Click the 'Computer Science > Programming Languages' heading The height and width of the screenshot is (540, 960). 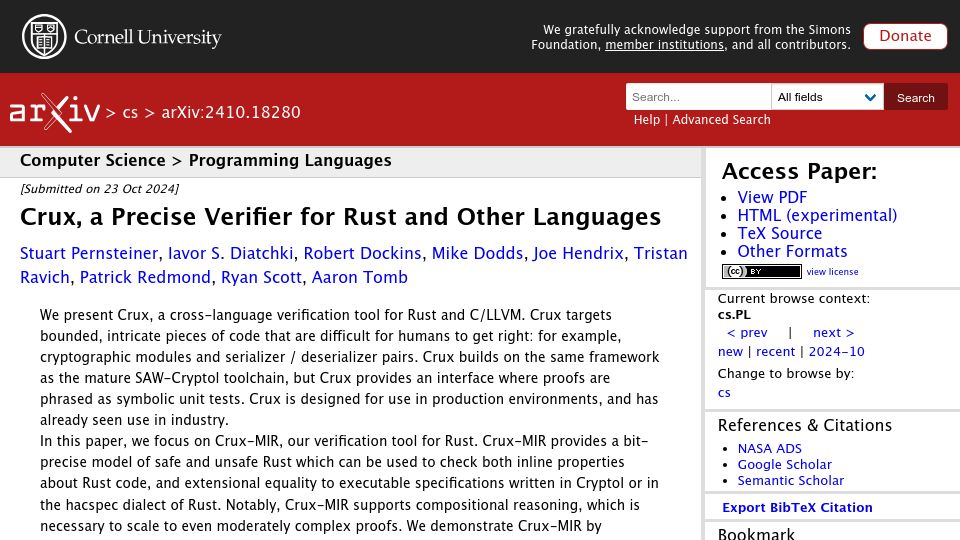(206, 160)
